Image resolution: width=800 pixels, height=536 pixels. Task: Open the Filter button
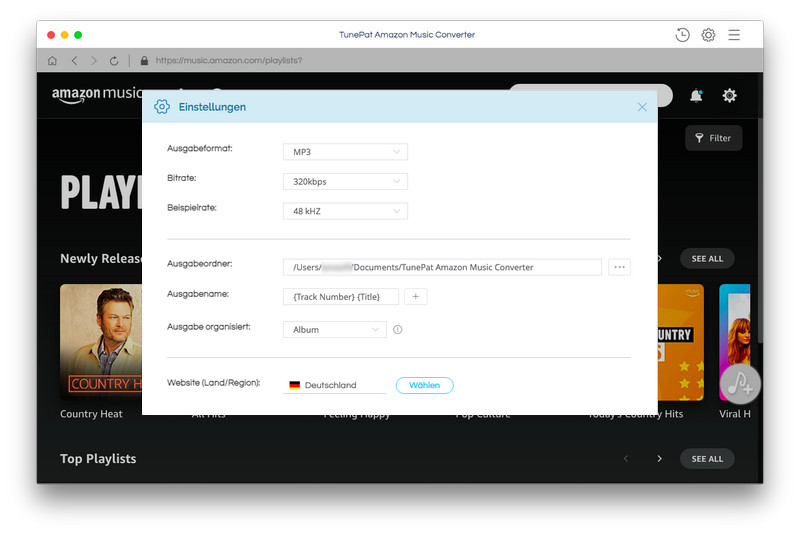coord(713,138)
